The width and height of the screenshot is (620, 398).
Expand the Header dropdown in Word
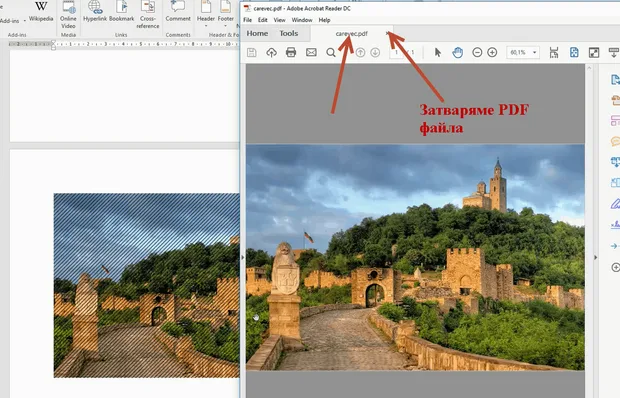pos(206,26)
